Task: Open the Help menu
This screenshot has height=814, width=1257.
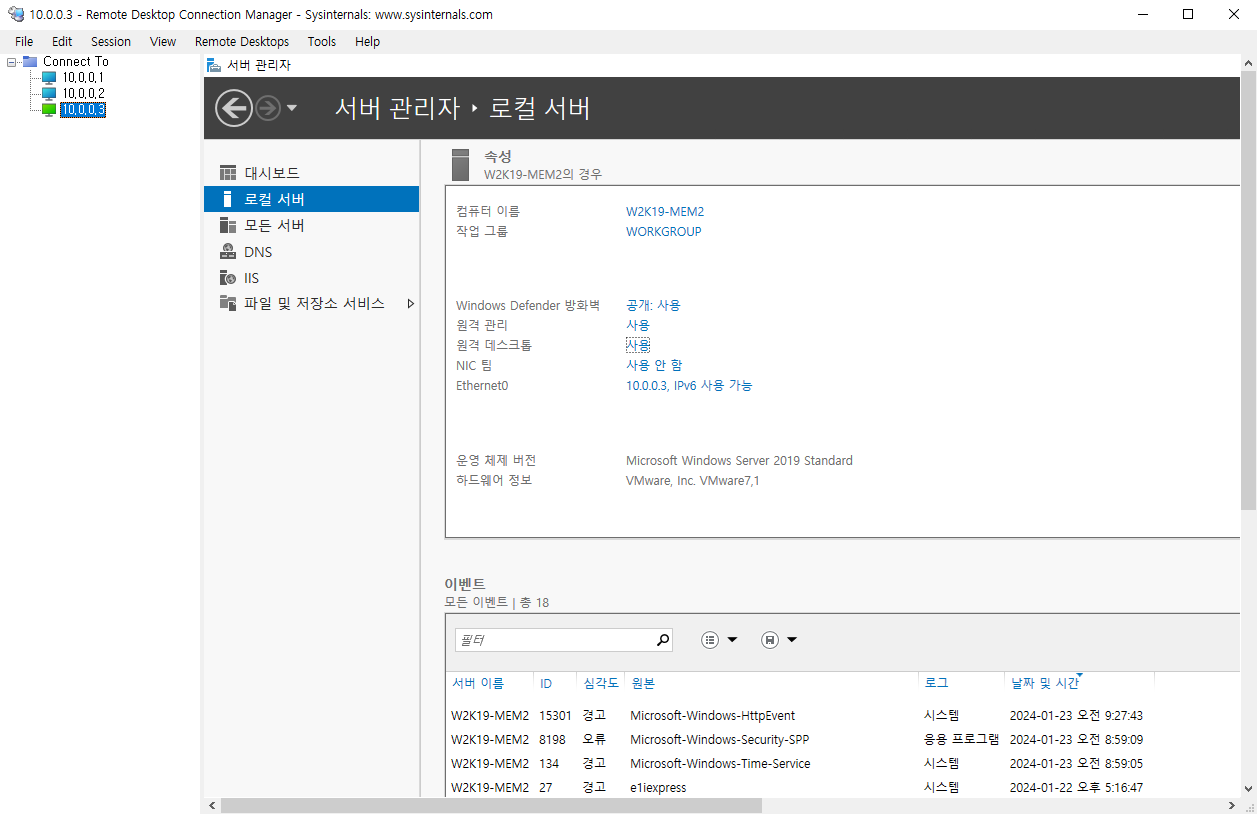Action: [x=368, y=41]
